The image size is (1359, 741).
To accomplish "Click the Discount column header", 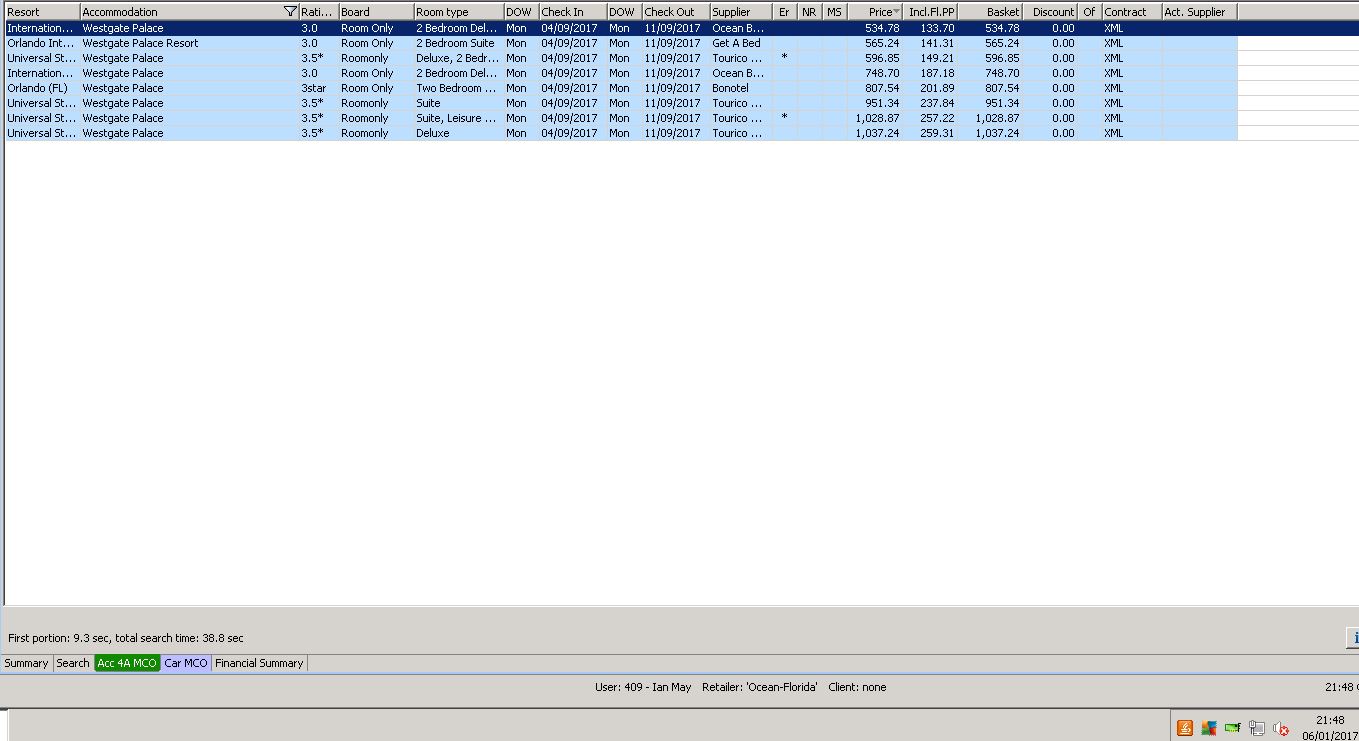I will tap(1051, 12).
